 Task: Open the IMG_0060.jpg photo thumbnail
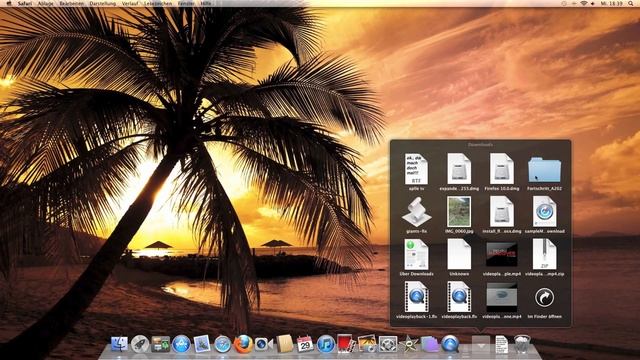459,212
